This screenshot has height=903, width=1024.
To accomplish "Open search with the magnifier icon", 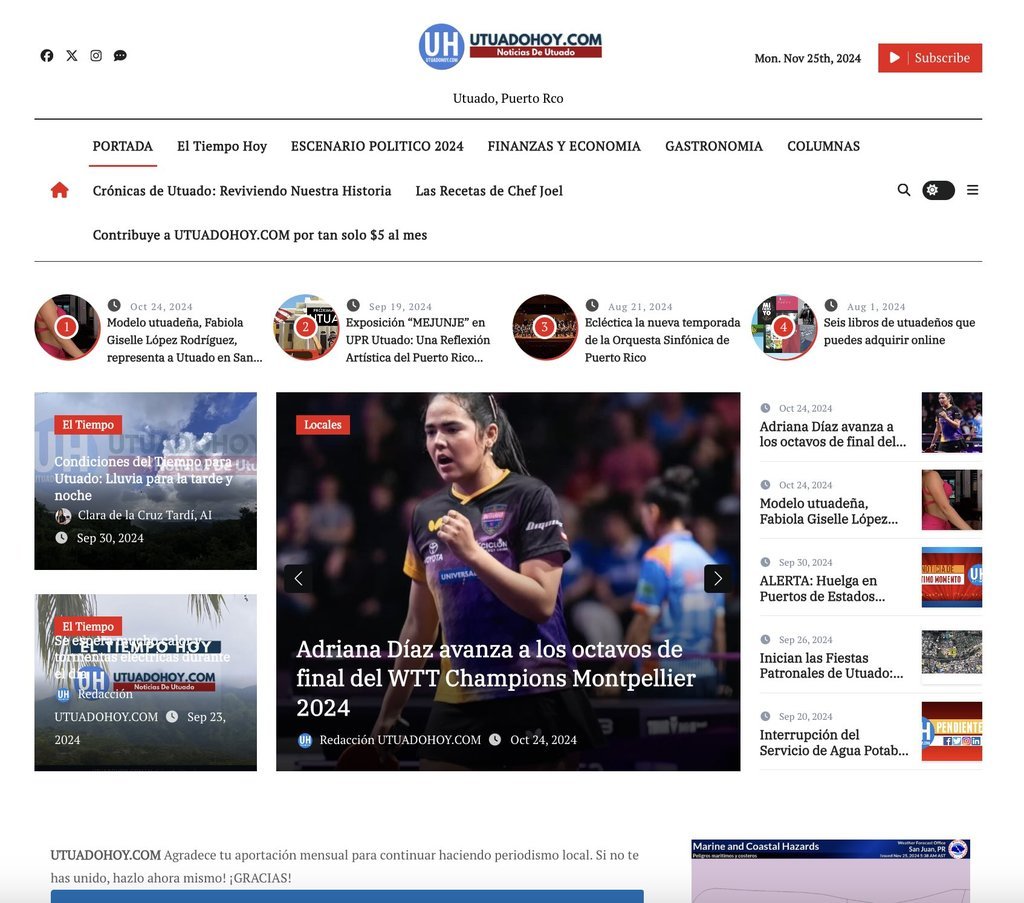I will (x=904, y=190).
